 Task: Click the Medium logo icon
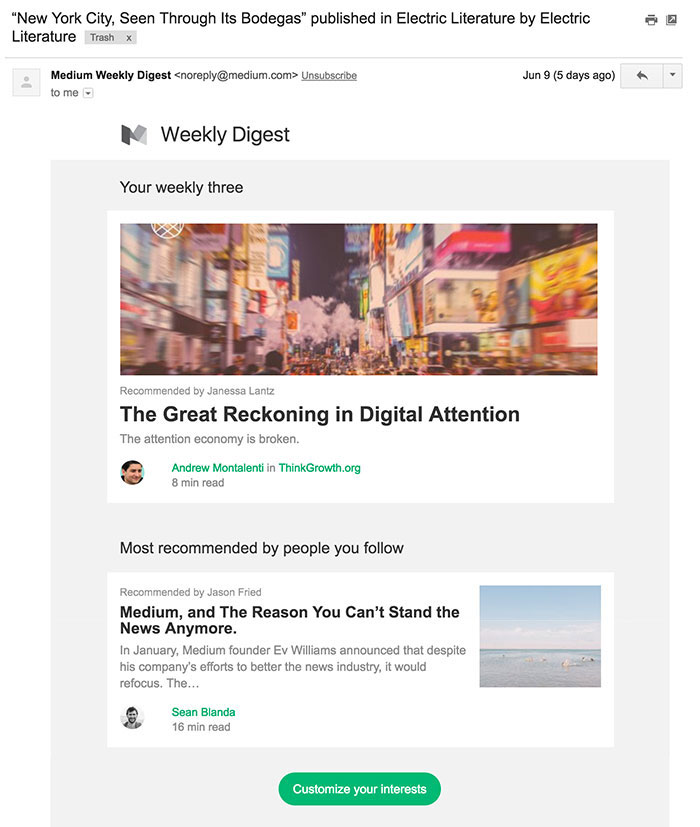coord(134,135)
